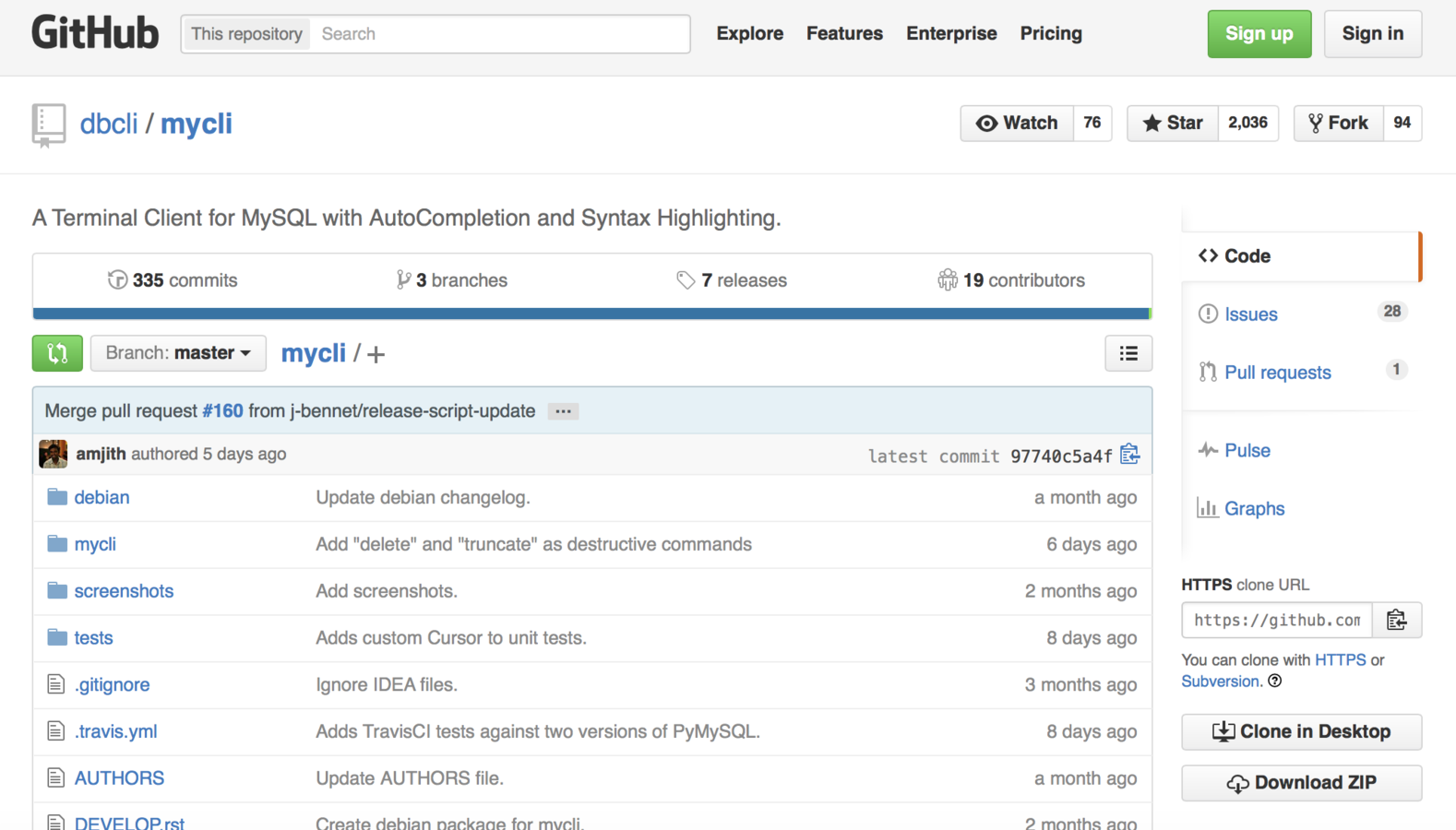Open the Branch: master dropdown
Screen dimensions: 1456x830
tap(178, 353)
